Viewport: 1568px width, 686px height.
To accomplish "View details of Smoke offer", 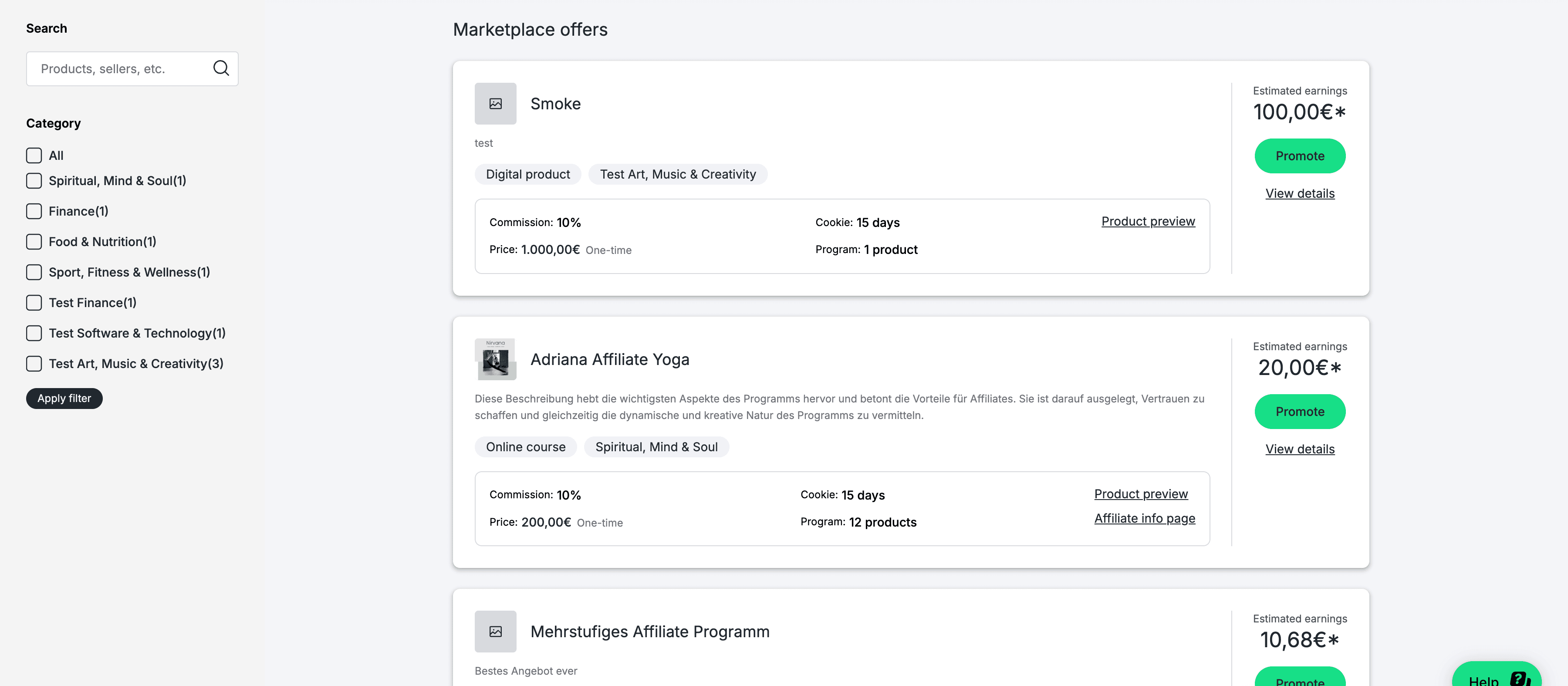I will click(1300, 193).
